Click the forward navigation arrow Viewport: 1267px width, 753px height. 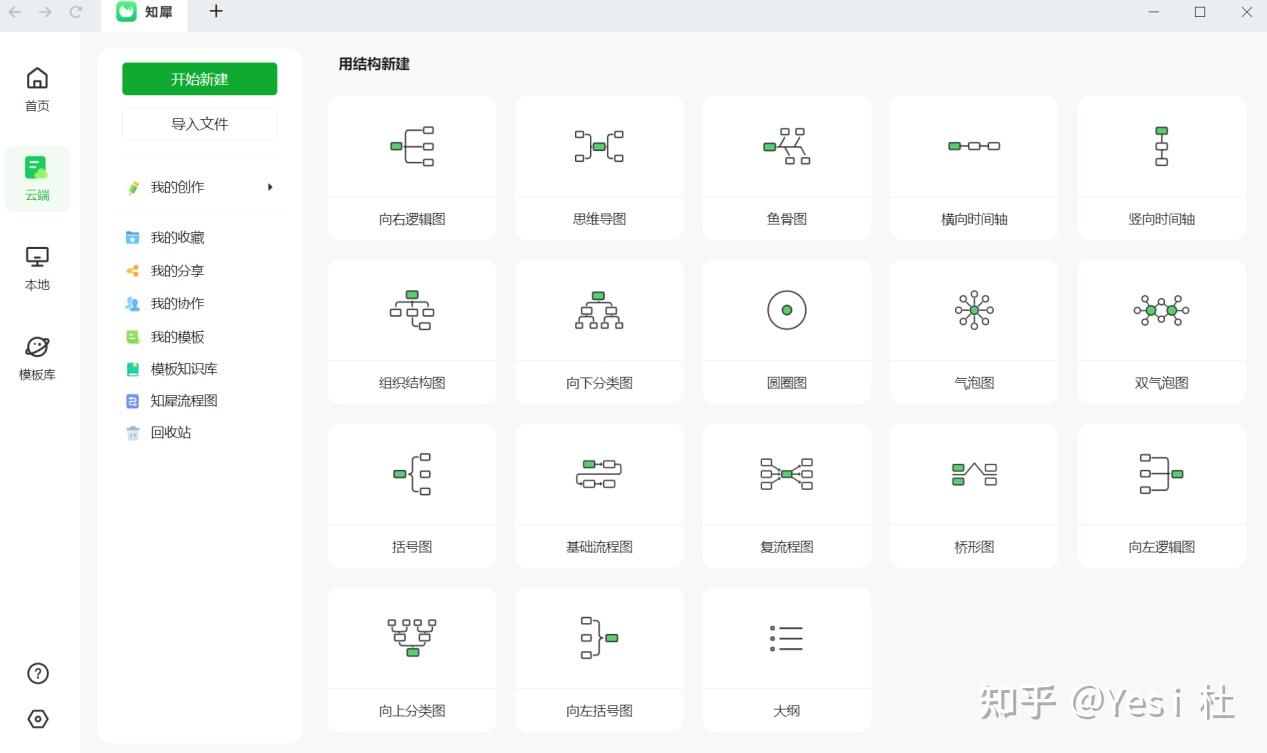tap(45, 12)
